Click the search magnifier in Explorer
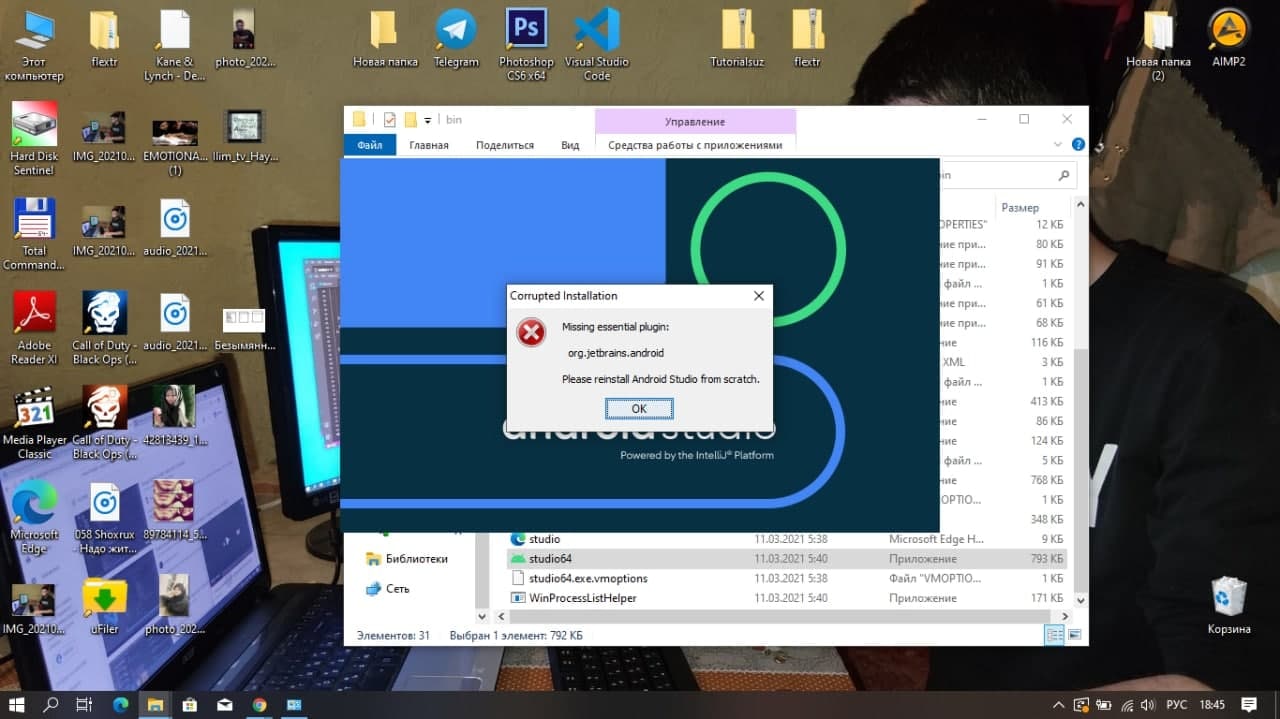 coord(1064,175)
